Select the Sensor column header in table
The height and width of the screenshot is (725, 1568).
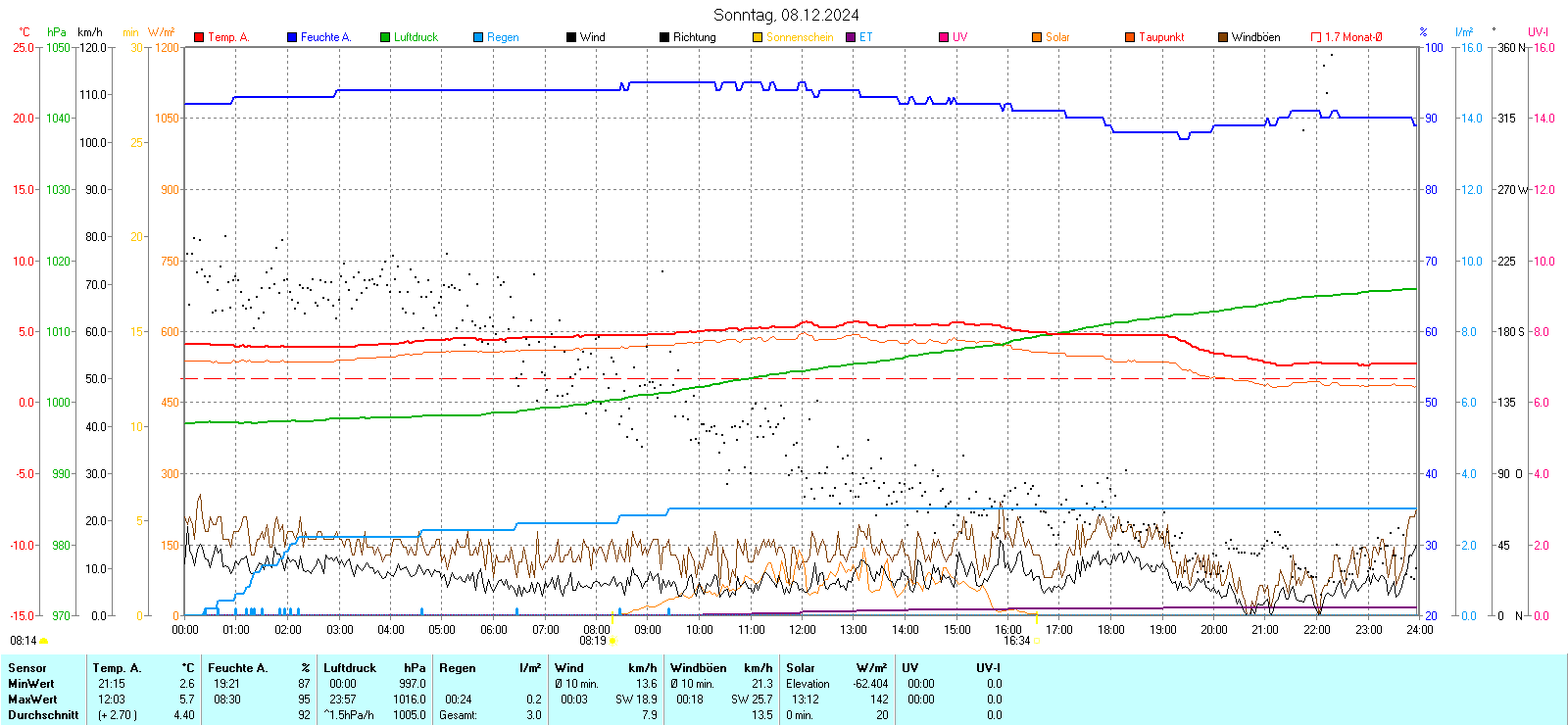(27, 668)
